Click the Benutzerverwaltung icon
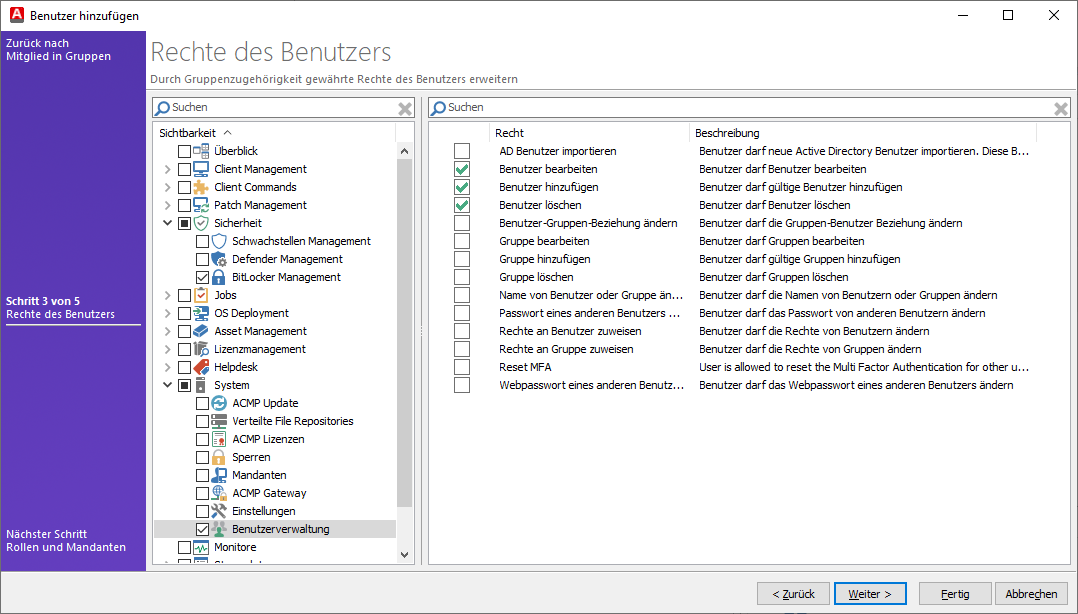 pyautogui.click(x=222, y=529)
